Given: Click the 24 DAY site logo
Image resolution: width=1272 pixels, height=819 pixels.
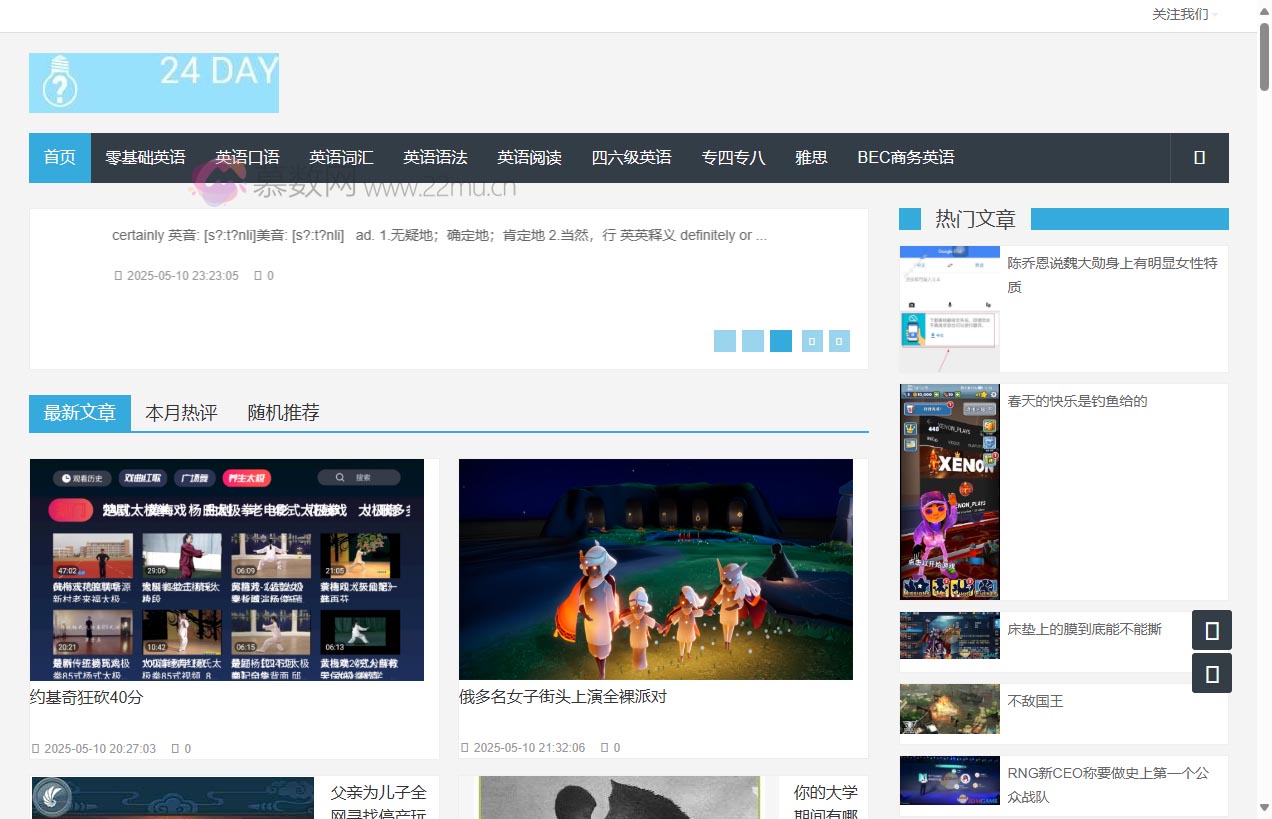Looking at the screenshot, I should point(154,83).
